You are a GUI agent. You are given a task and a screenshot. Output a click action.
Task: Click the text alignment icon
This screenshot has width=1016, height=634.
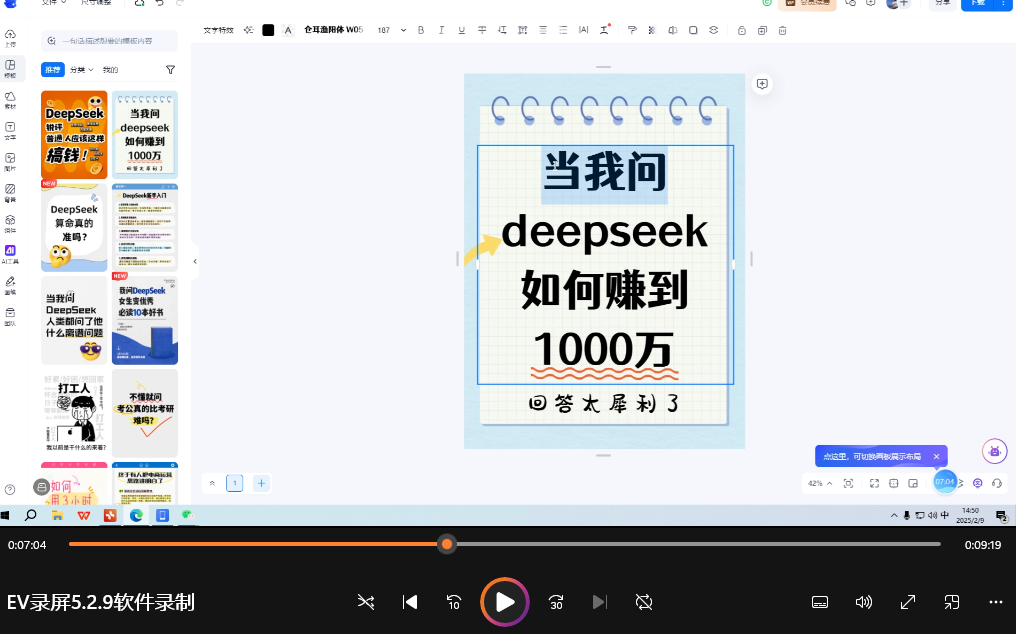[x=543, y=30]
